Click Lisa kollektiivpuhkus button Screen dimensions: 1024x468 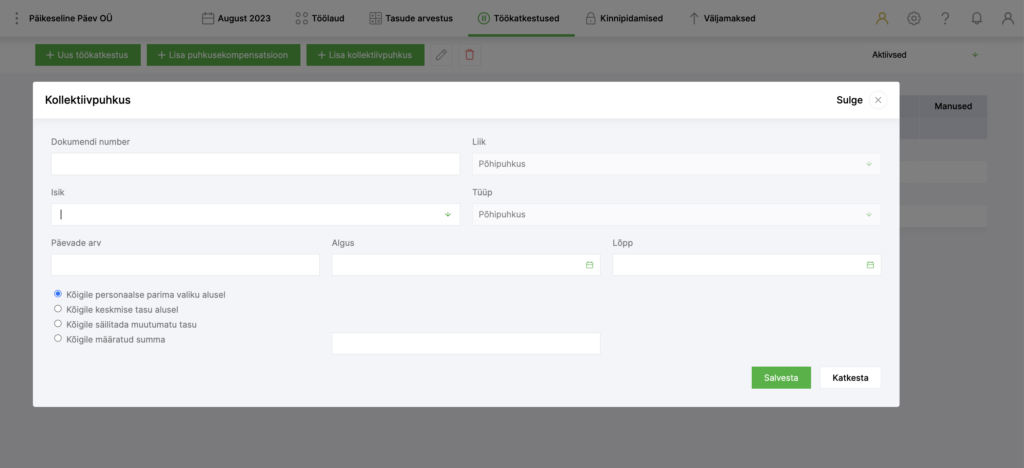(365, 55)
